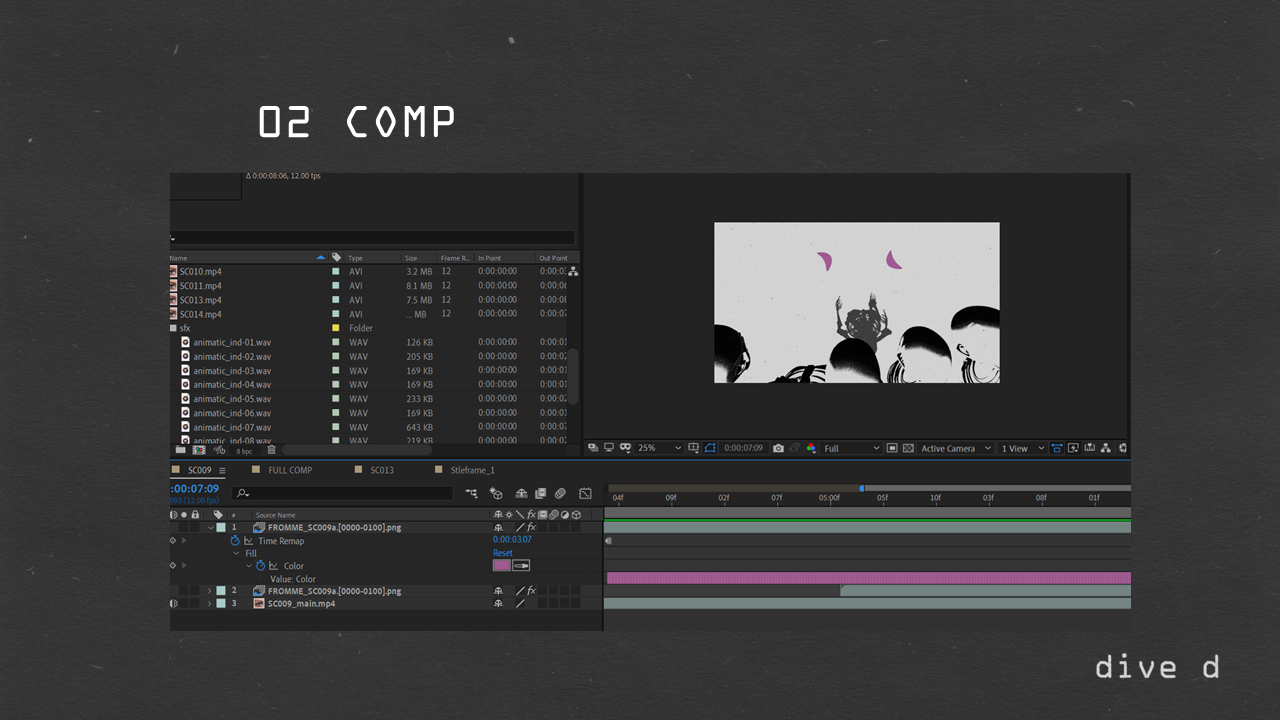Screen dimensions: 1280x720
Task: Switch to the FULL COMP tab
Action: point(290,470)
